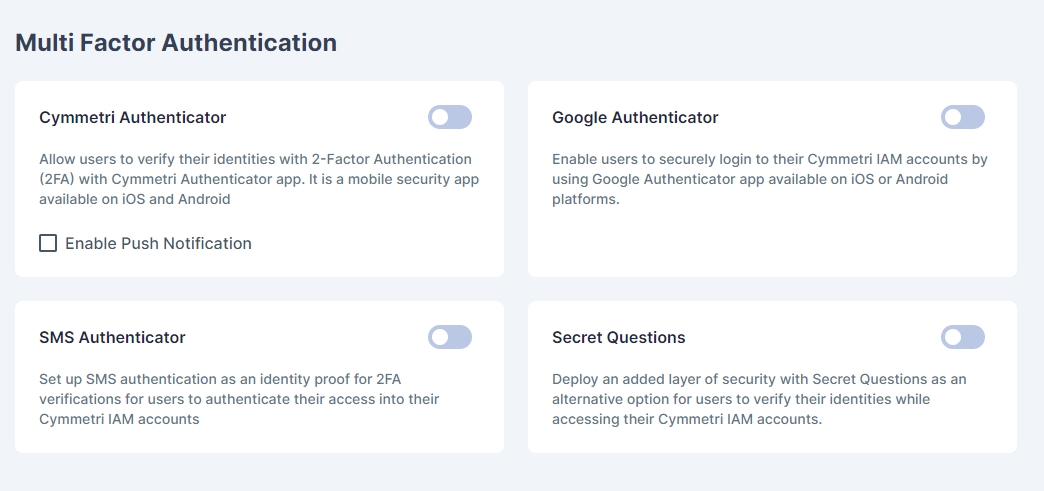Click the gap between SMS and Secret Questions cards
1044x491 pixels.
(x=516, y=377)
